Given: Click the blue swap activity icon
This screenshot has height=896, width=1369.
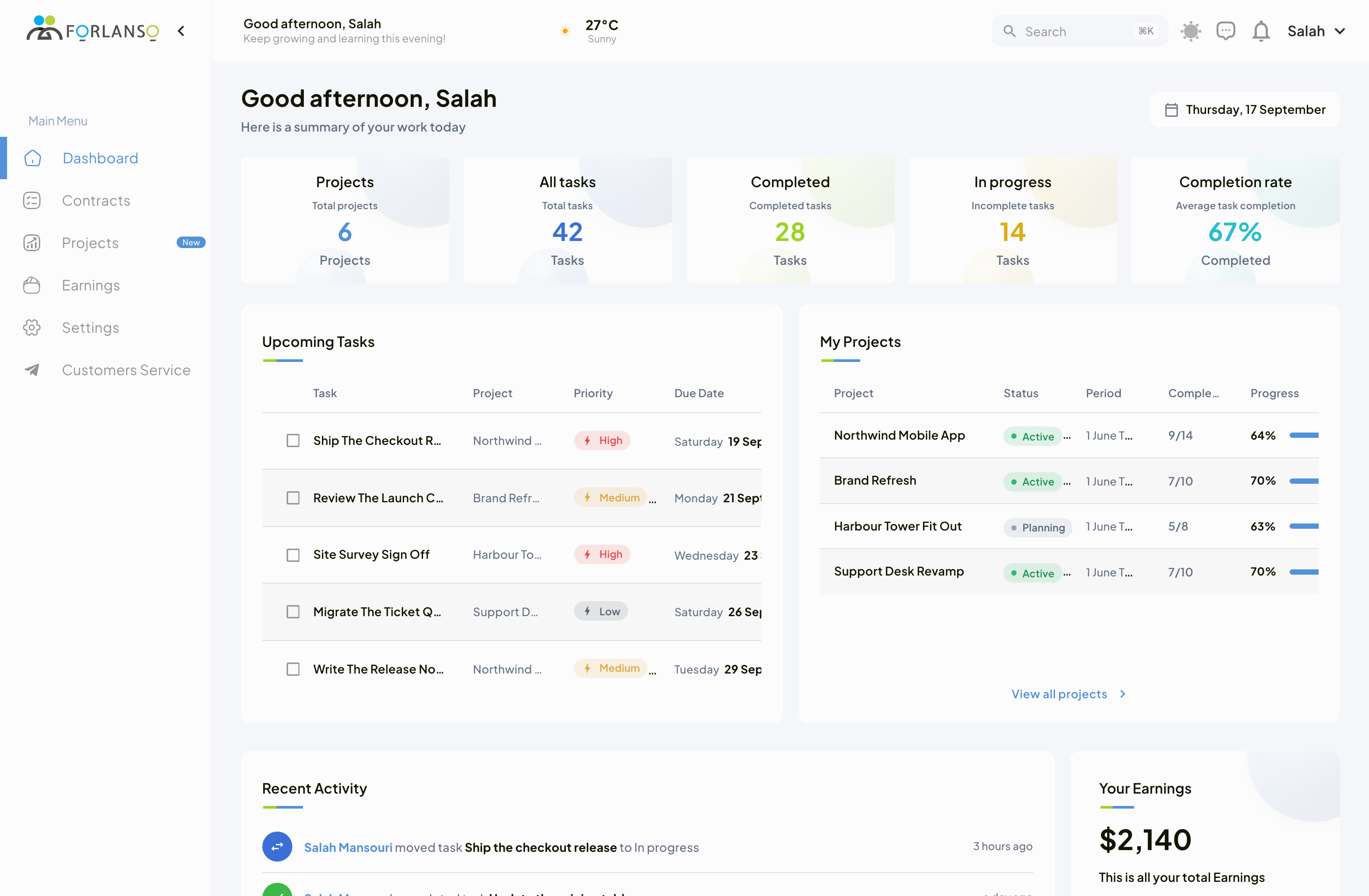Looking at the screenshot, I should 277,847.
